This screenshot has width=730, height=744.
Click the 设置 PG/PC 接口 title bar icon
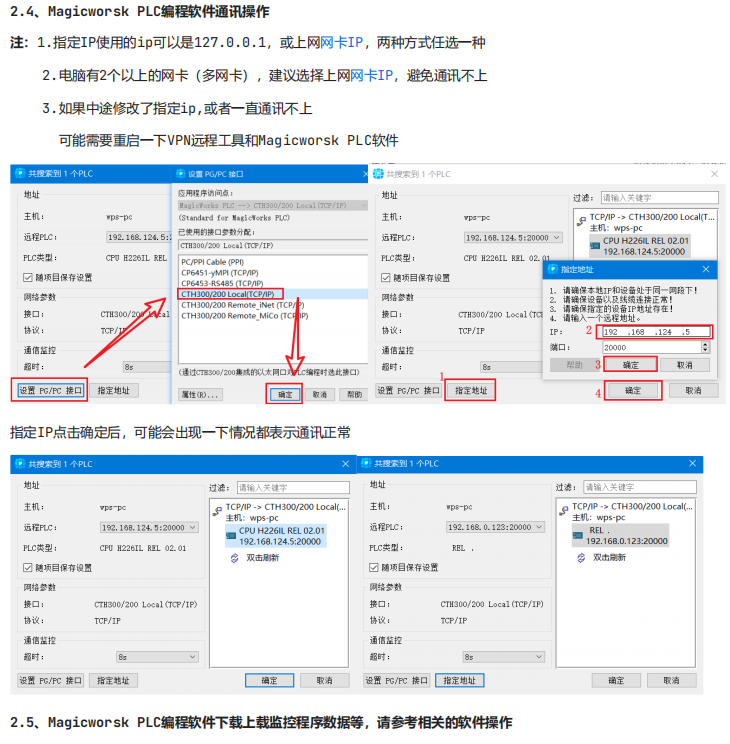180,174
